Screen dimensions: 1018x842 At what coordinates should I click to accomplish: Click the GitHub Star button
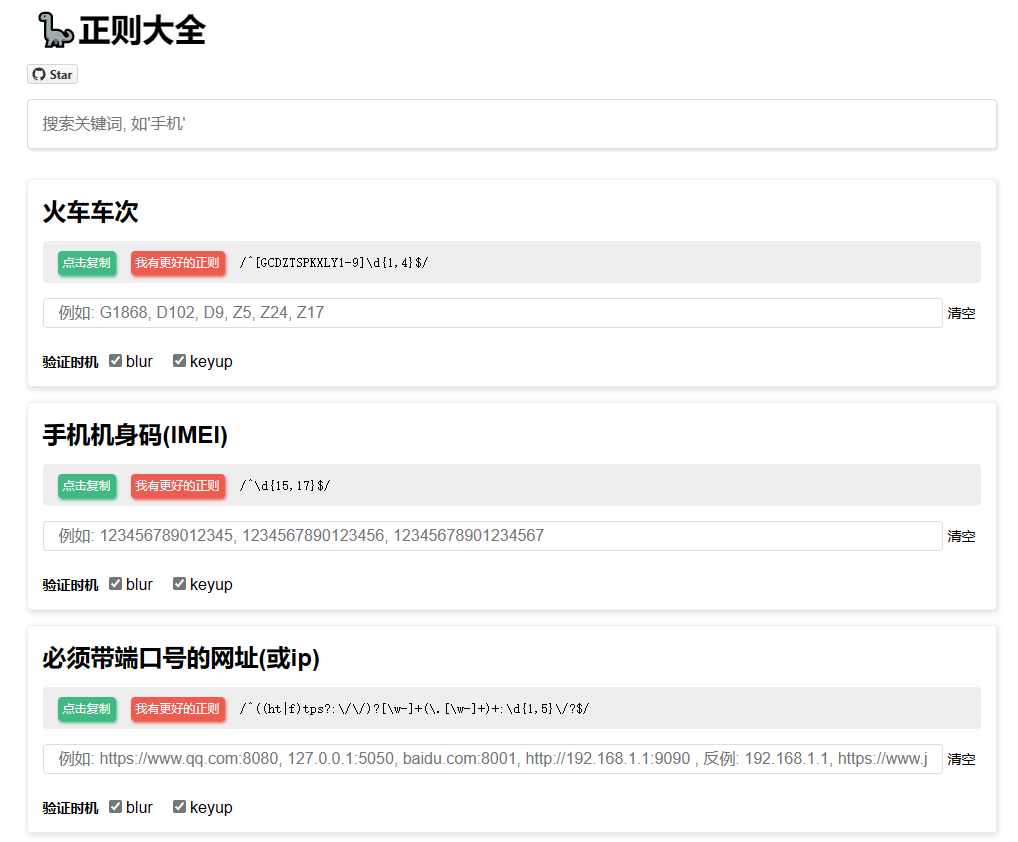coord(52,75)
